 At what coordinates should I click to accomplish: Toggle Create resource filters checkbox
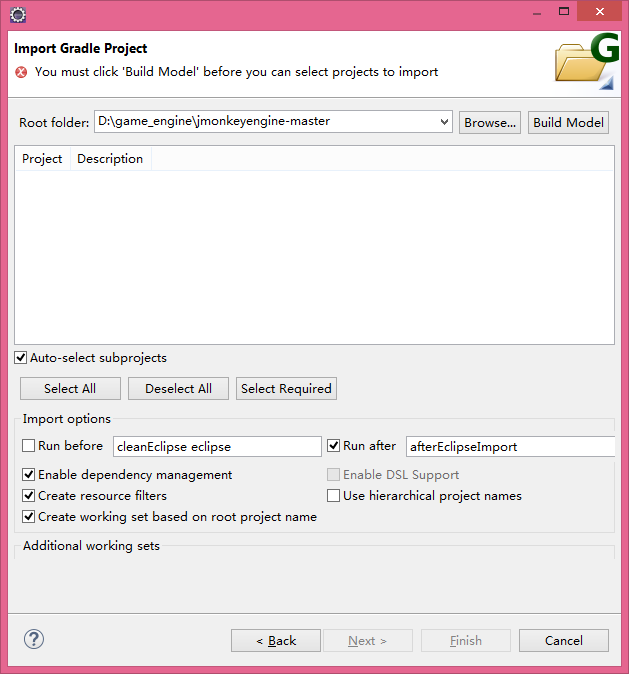28,496
